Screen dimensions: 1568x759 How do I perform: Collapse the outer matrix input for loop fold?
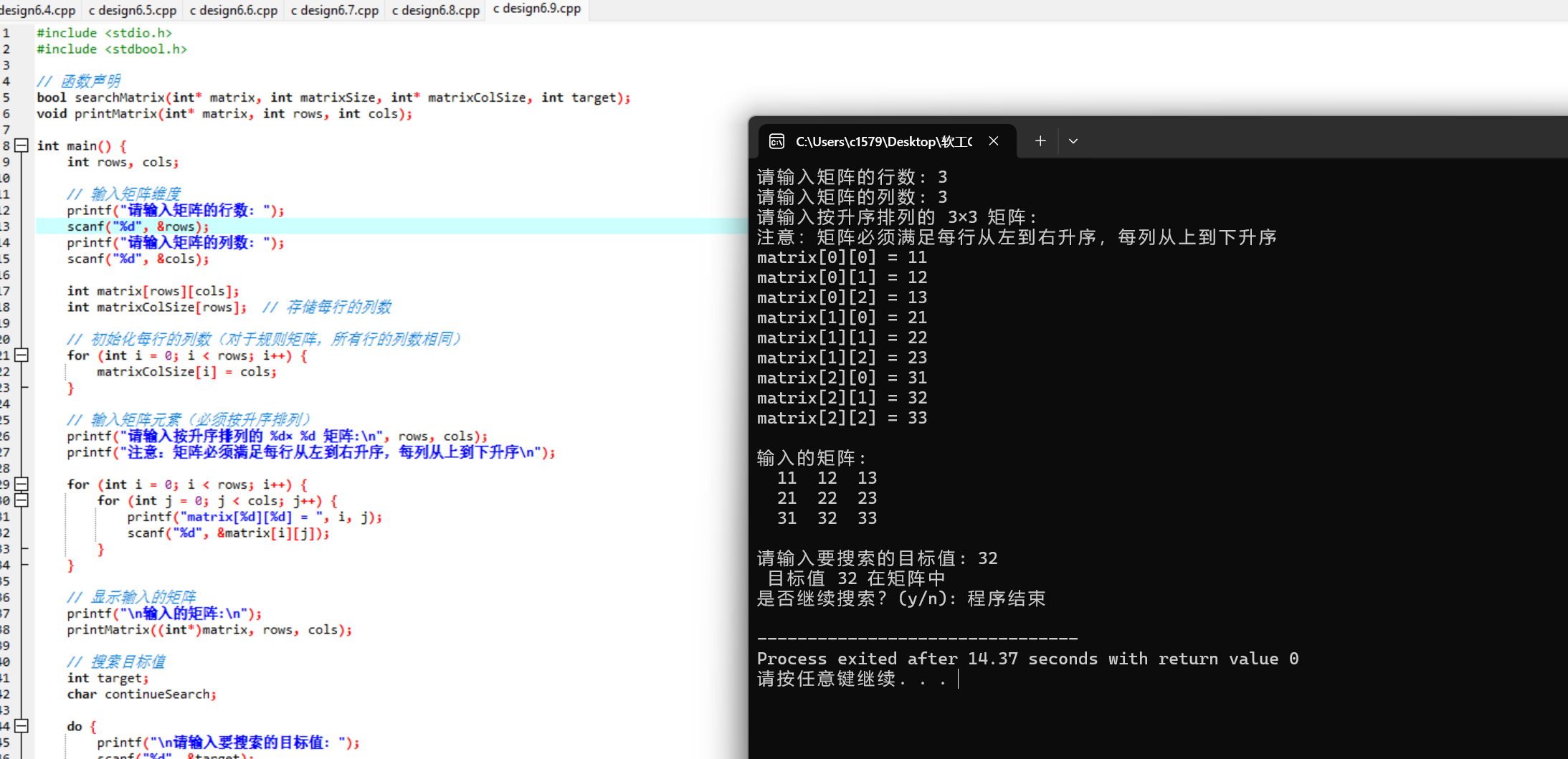(x=22, y=484)
